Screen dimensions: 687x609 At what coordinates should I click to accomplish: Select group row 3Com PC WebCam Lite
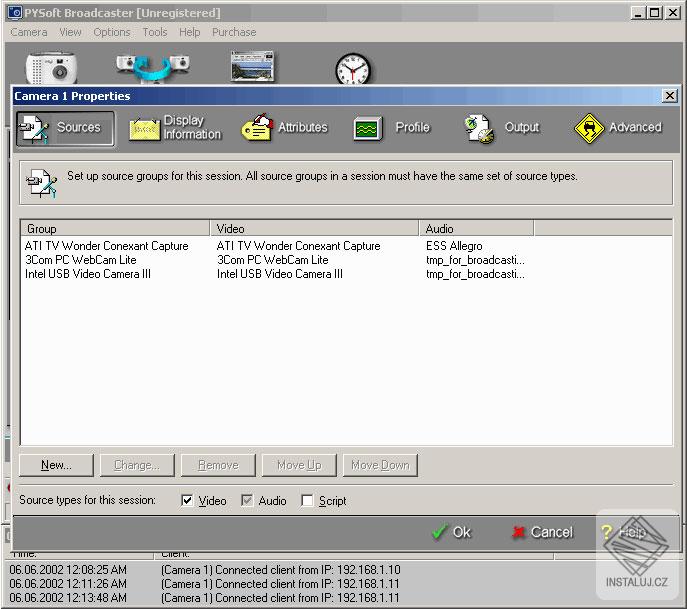coord(81,260)
